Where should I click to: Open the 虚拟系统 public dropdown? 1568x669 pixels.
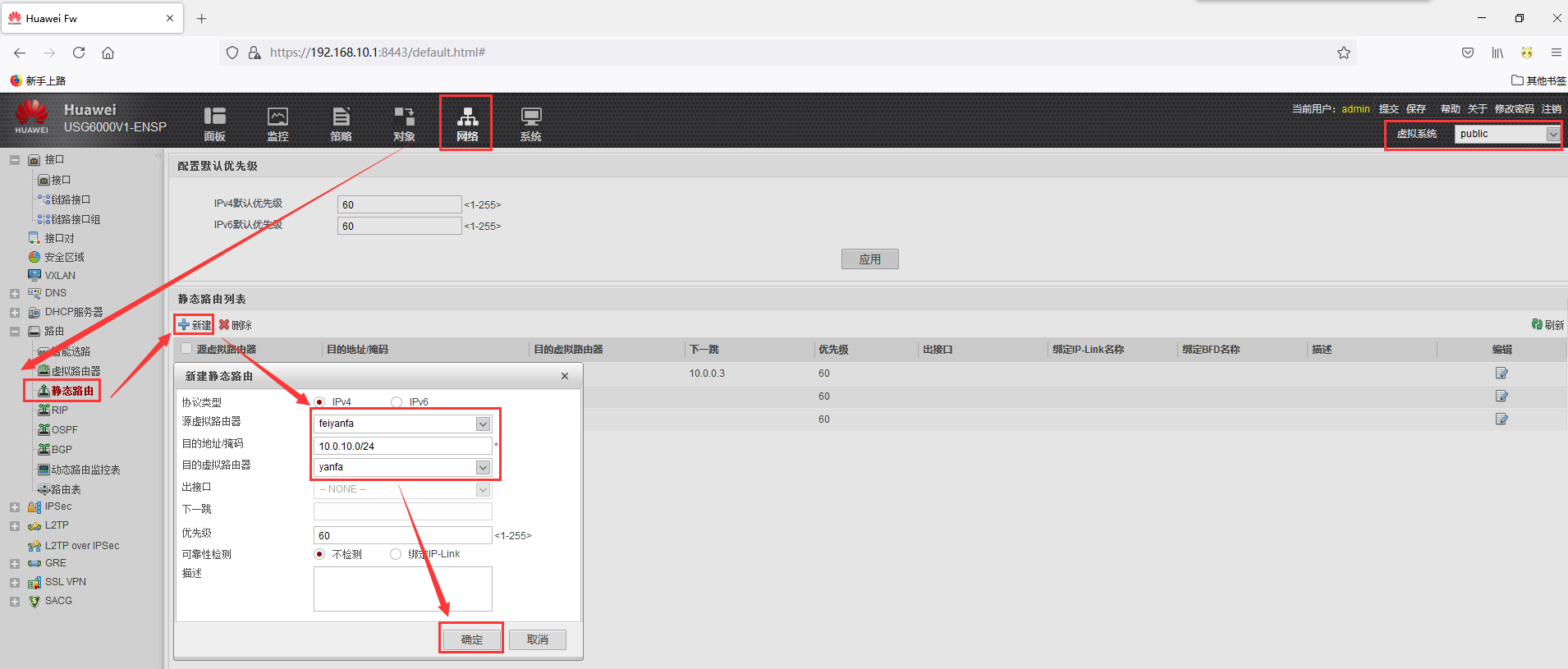(x=1507, y=134)
